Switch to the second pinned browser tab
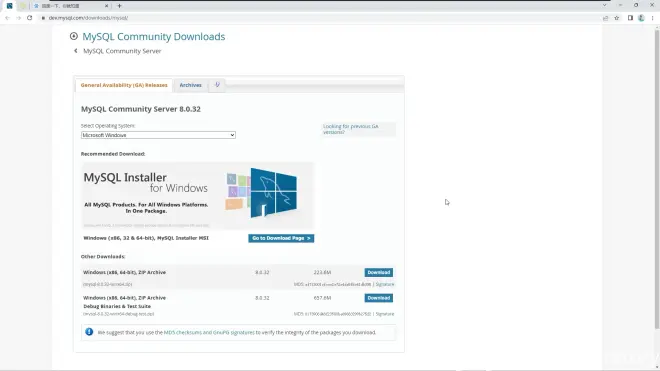Viewport: 660px width, 371px height. [23, 6]
